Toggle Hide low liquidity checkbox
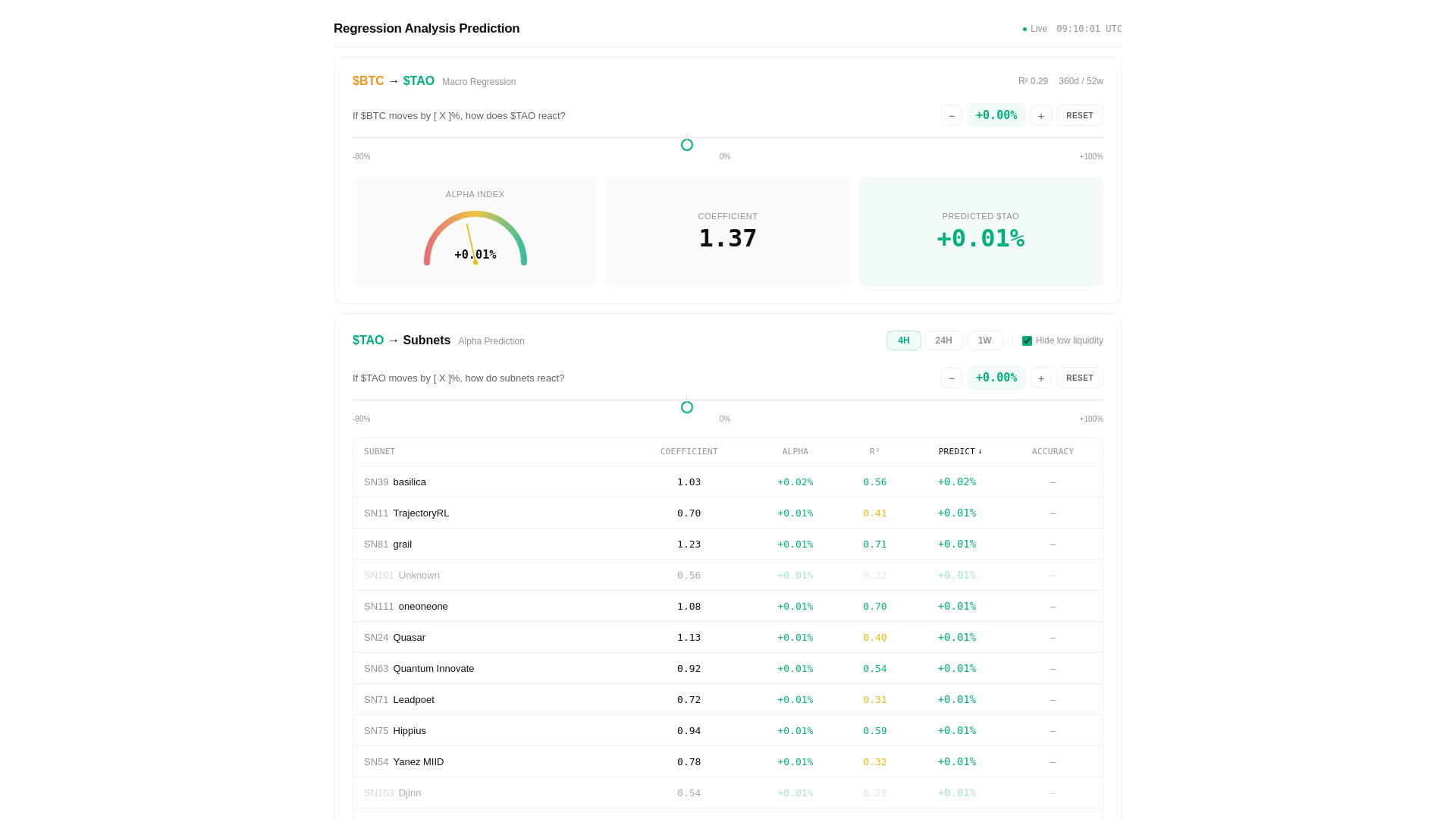Image resolution: width=1456 pixels, height=819 pixels. 1027,340
